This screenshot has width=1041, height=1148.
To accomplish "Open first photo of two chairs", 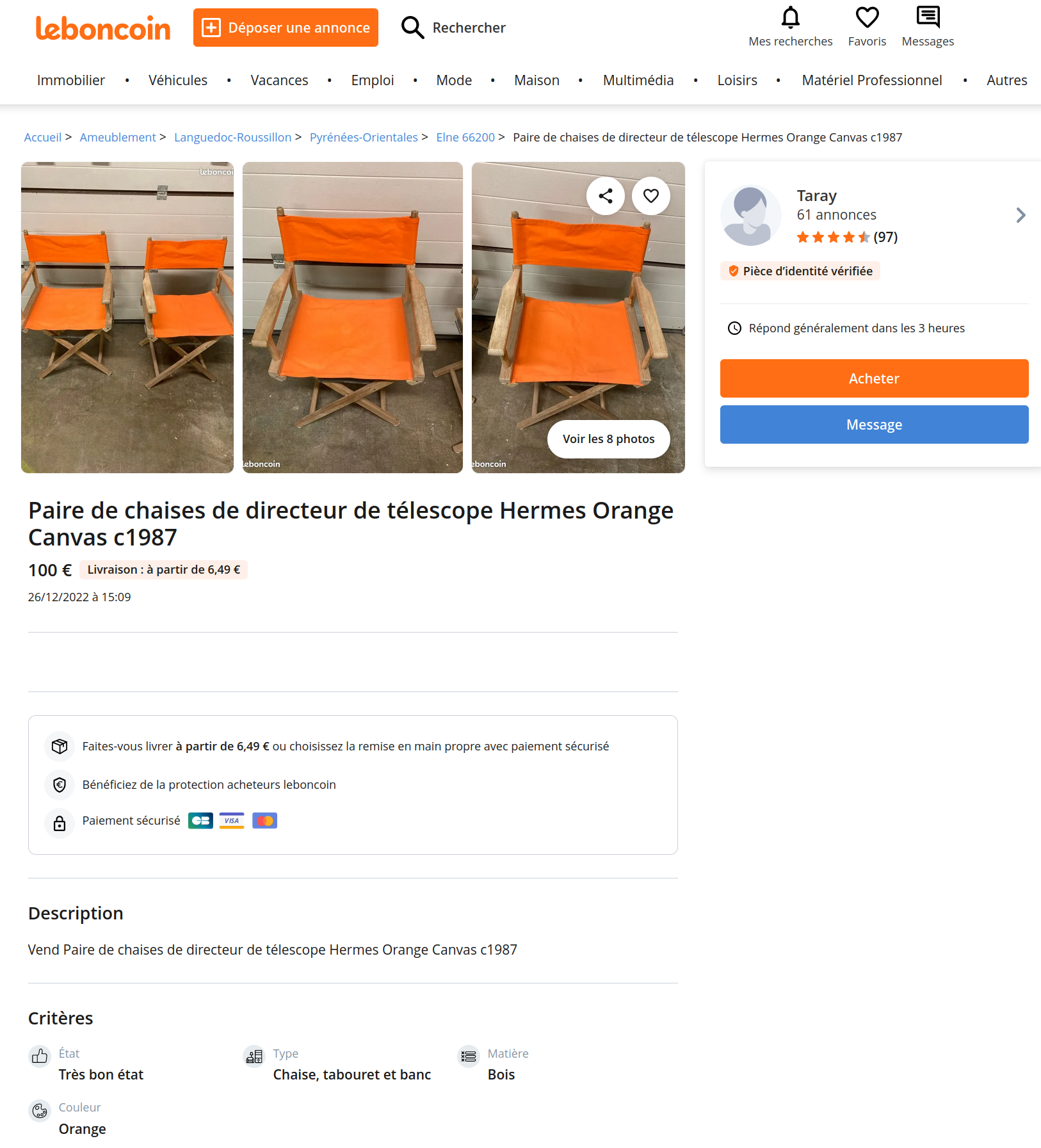I will 127,318.
